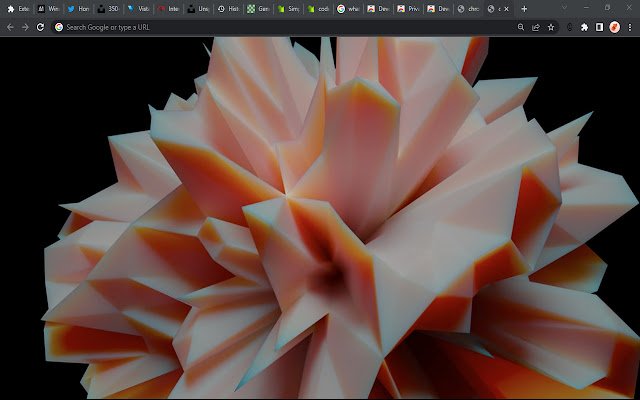Image resolution: width=640 pixels, height=400 pixels.
Task: Open the Chrome three-dot menu
Action: [630, 27]
